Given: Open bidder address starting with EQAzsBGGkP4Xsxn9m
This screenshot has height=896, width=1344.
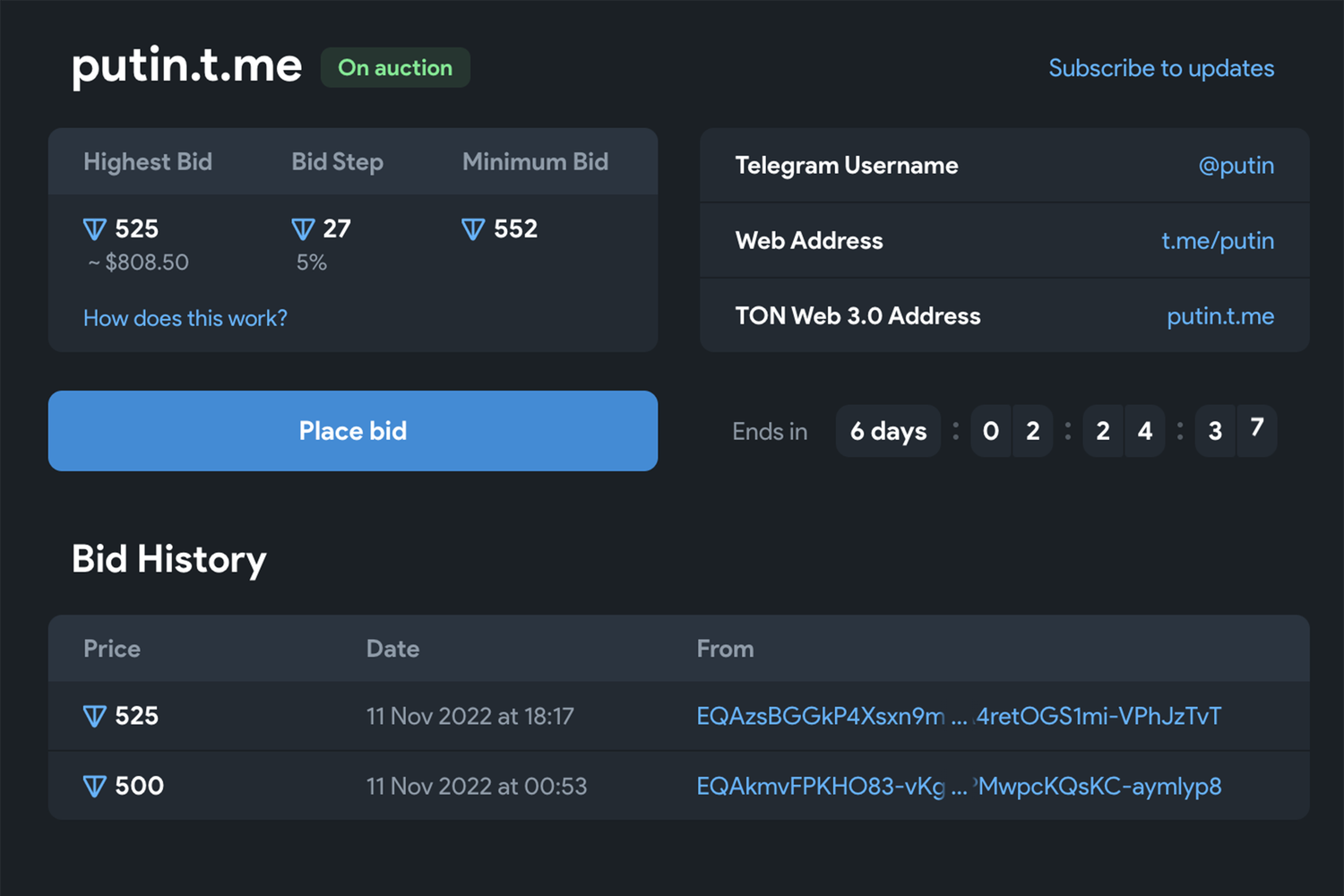Looking at the screenshot, I should 959,716.
